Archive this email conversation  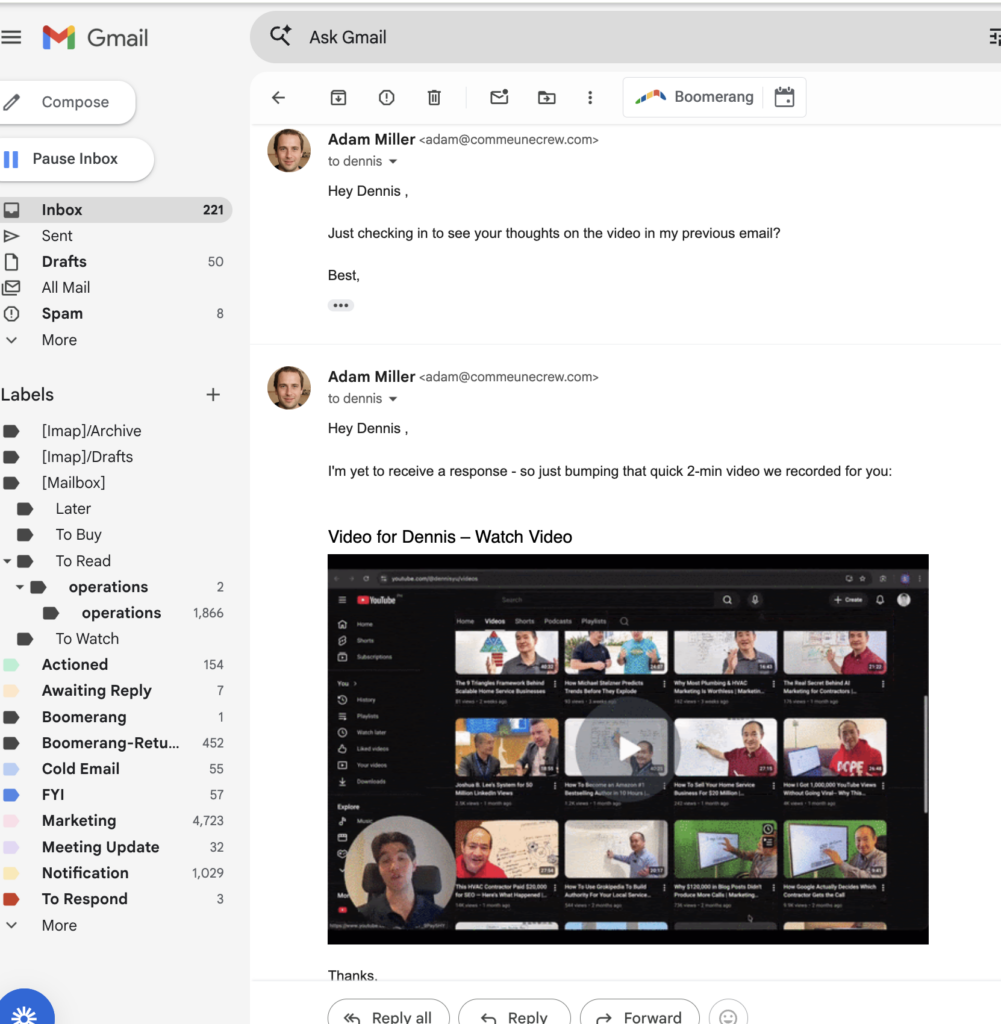pos(338,97)
